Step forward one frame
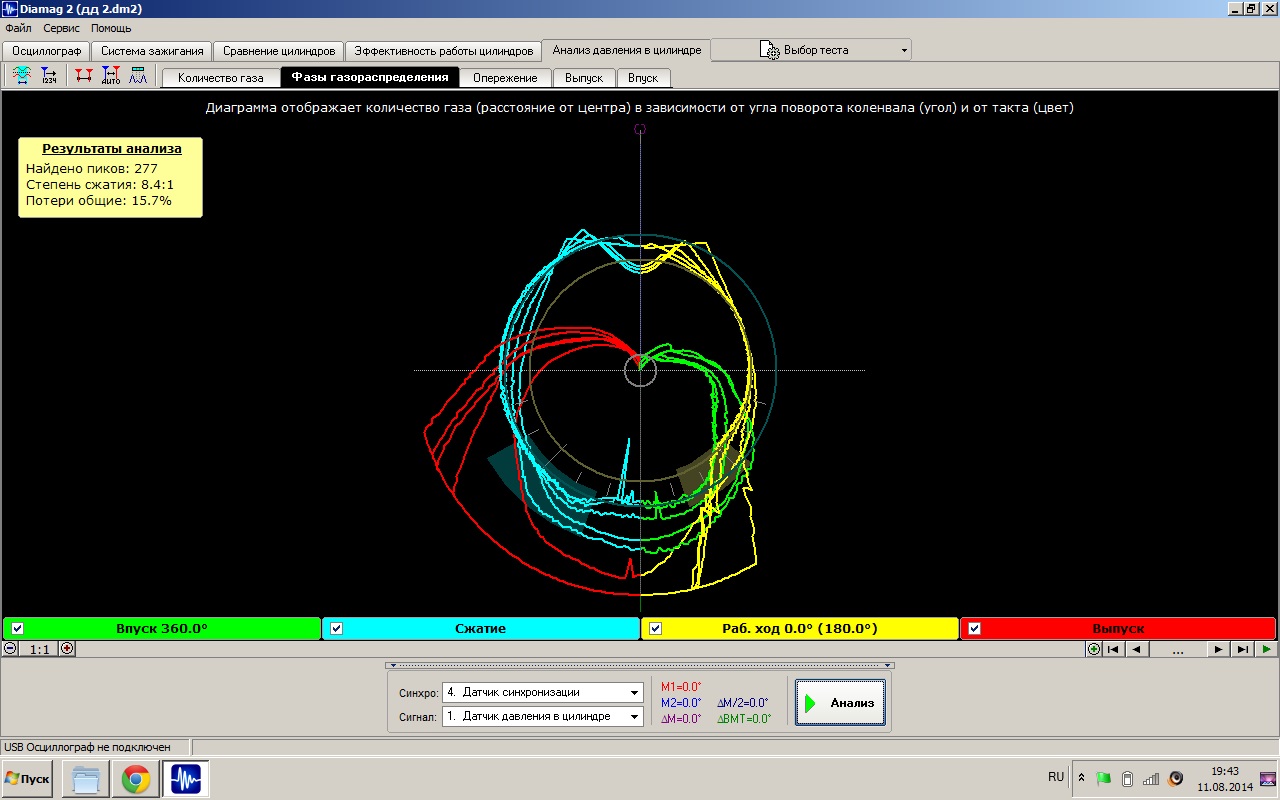1280x800 pixels. [1217, 649]
